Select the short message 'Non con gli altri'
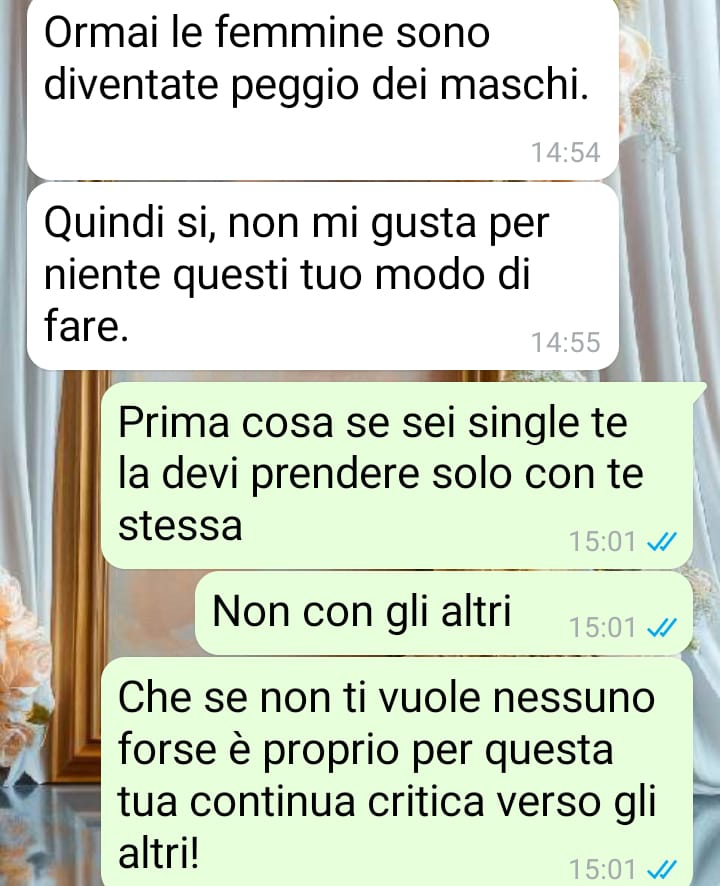 pos(444,613)
